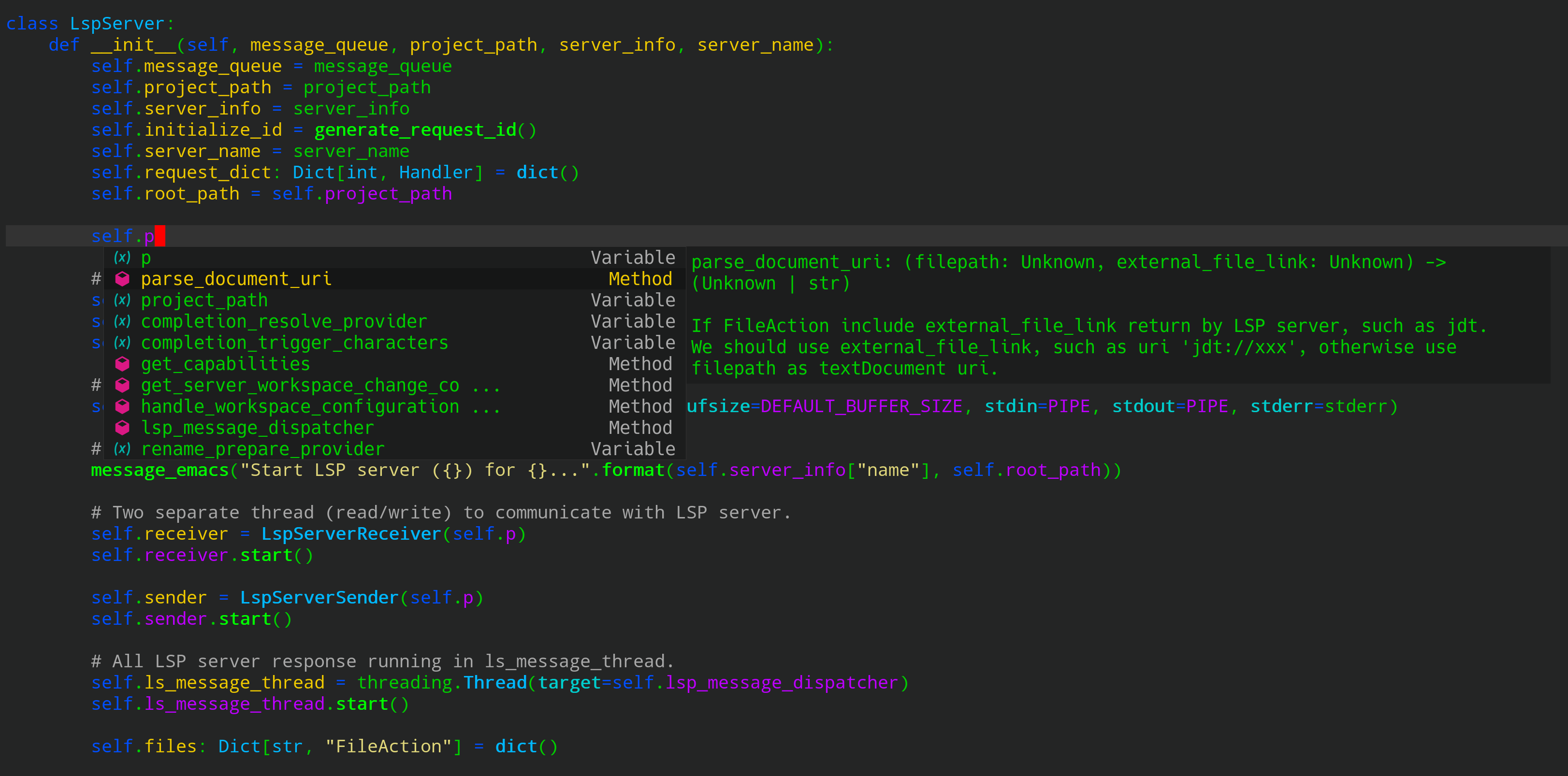
Task: Select rename_prepare_provider in the popup
Action: pyautogui.click(x=262, y=449)
